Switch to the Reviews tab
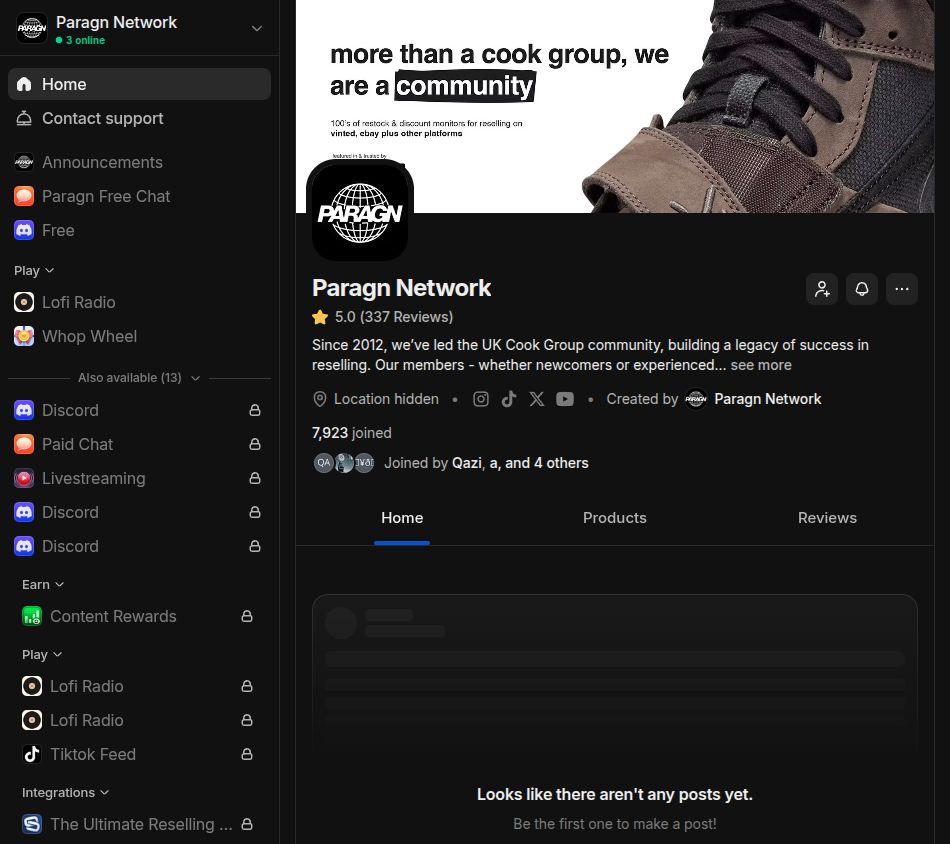Screen dimensions: 950x844 [828, 518]
